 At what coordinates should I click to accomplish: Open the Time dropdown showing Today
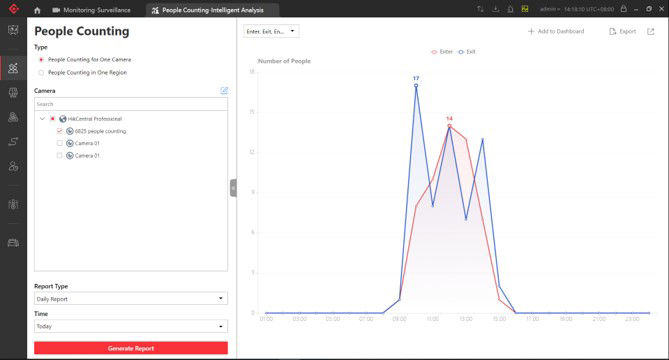point(131,326)
